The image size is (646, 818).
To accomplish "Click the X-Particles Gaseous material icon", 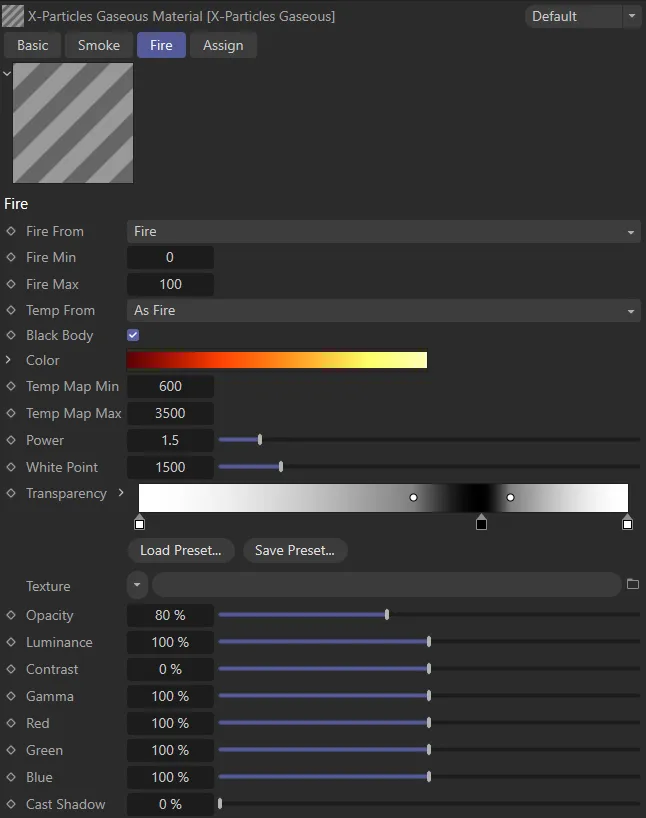I will (x=13, y=16).
